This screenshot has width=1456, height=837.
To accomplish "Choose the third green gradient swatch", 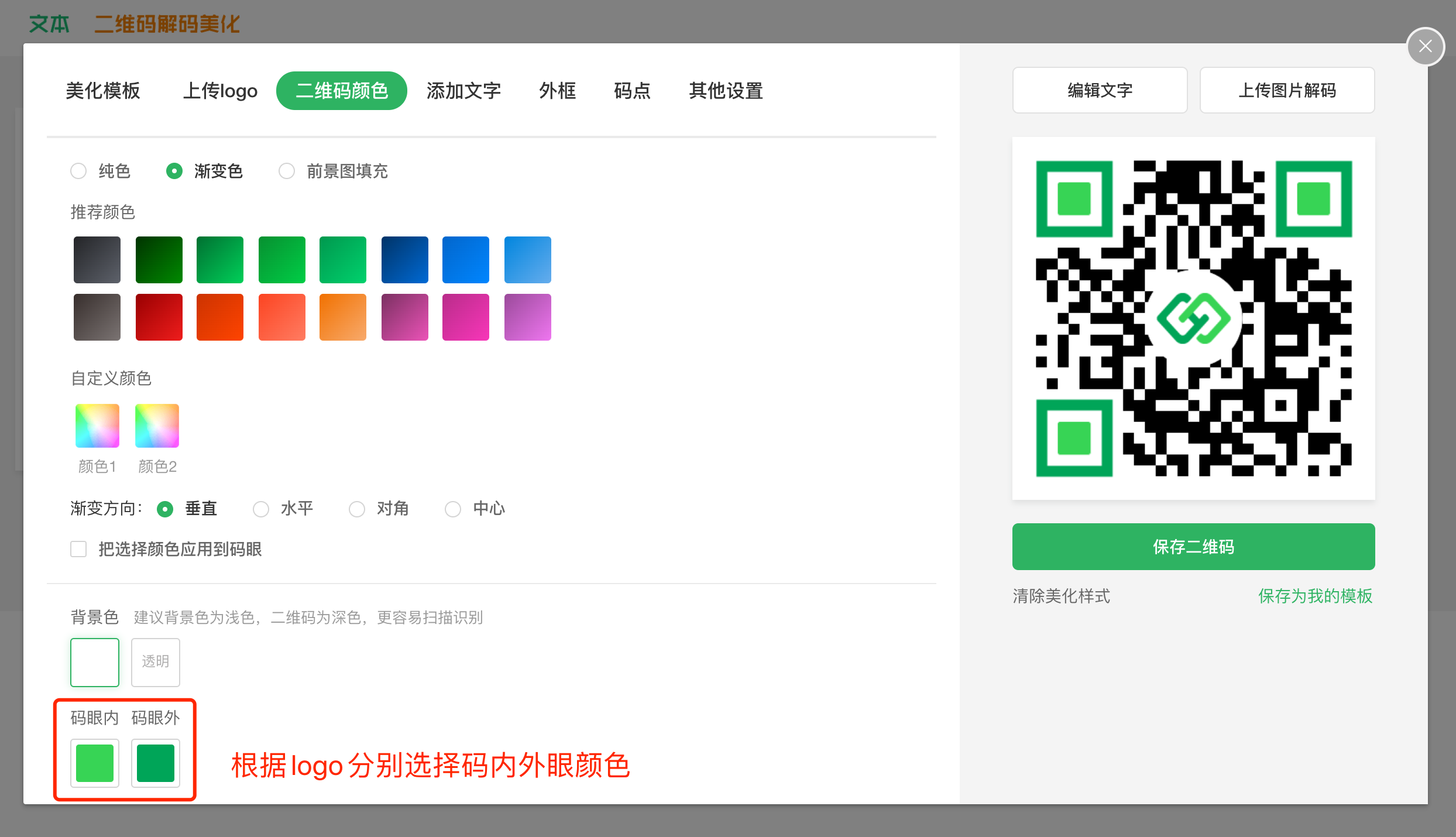I will click(220, 260).
